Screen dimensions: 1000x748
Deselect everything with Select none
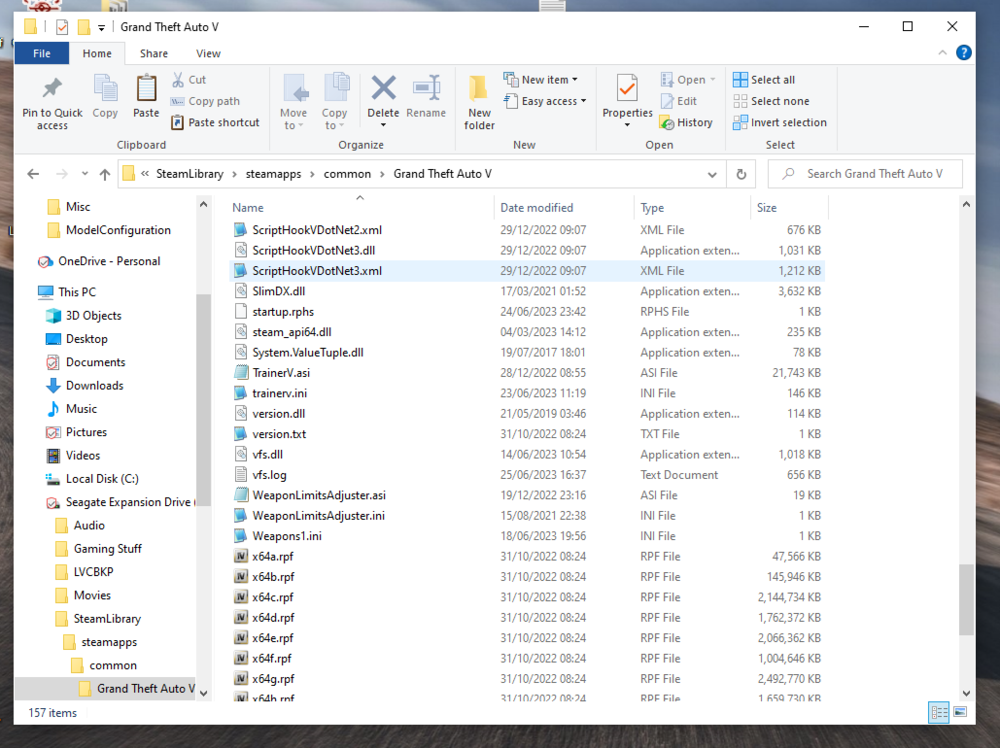[x=771, y=100]
